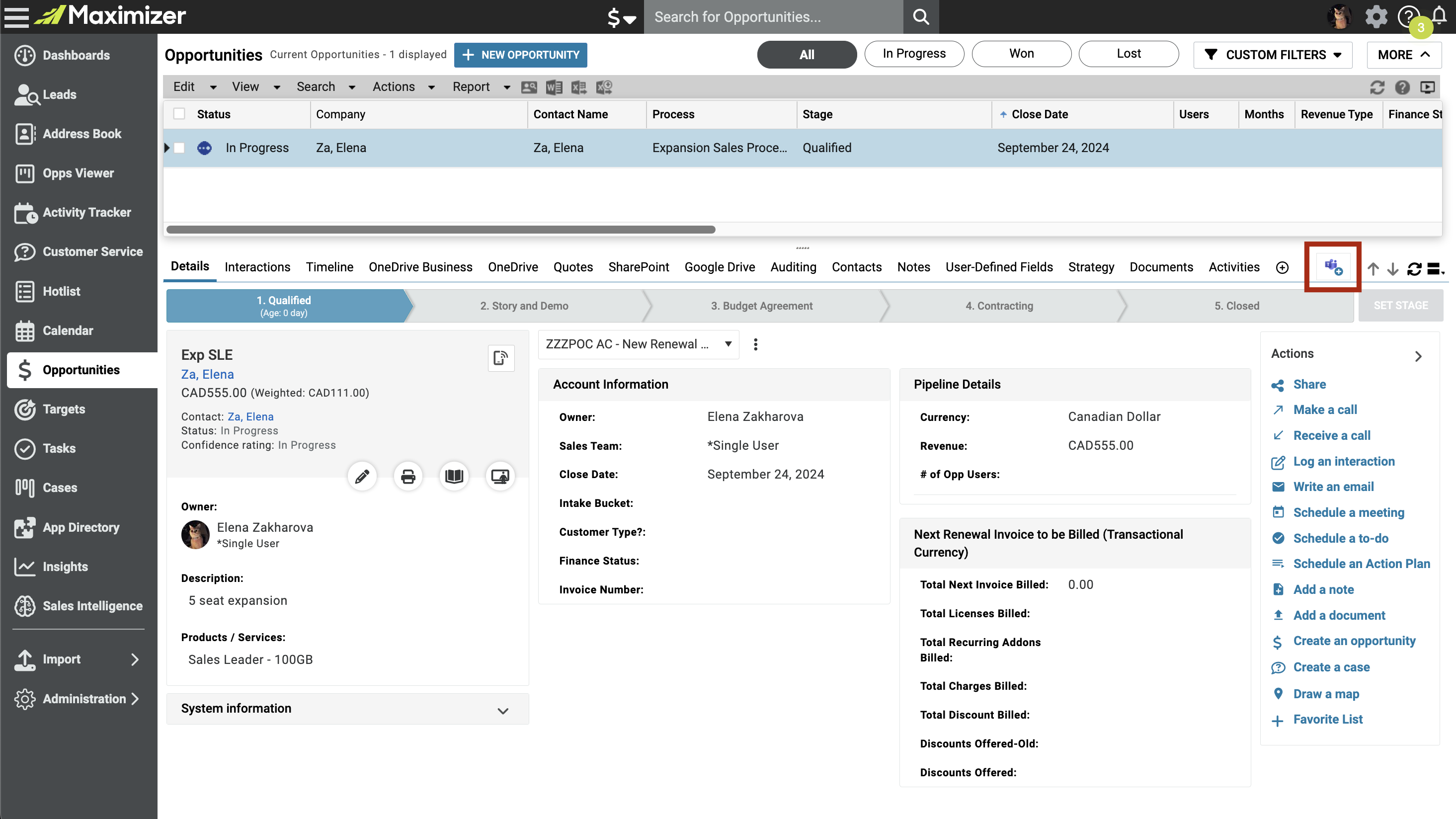This screenshot has width=1456, height=819.
Task: Click the monitor presentation icon
Action: point(500,477)
